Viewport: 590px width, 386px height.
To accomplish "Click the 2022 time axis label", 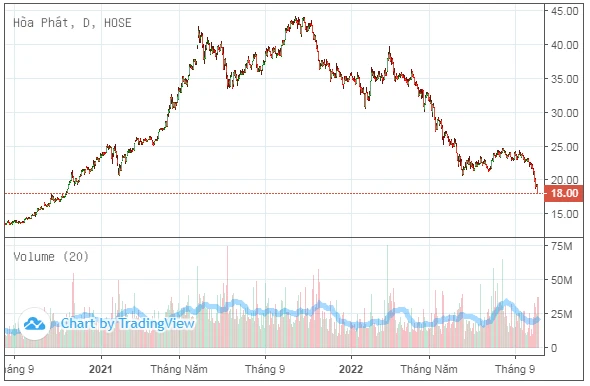I will 351,369.
